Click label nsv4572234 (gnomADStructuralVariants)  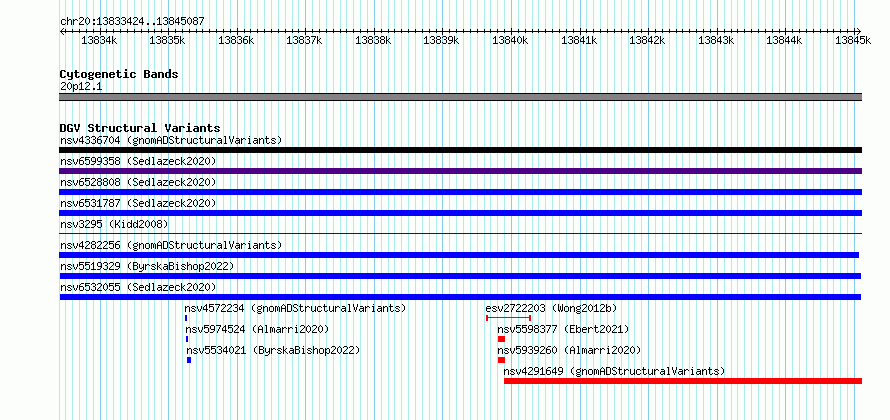pos(295,308)
